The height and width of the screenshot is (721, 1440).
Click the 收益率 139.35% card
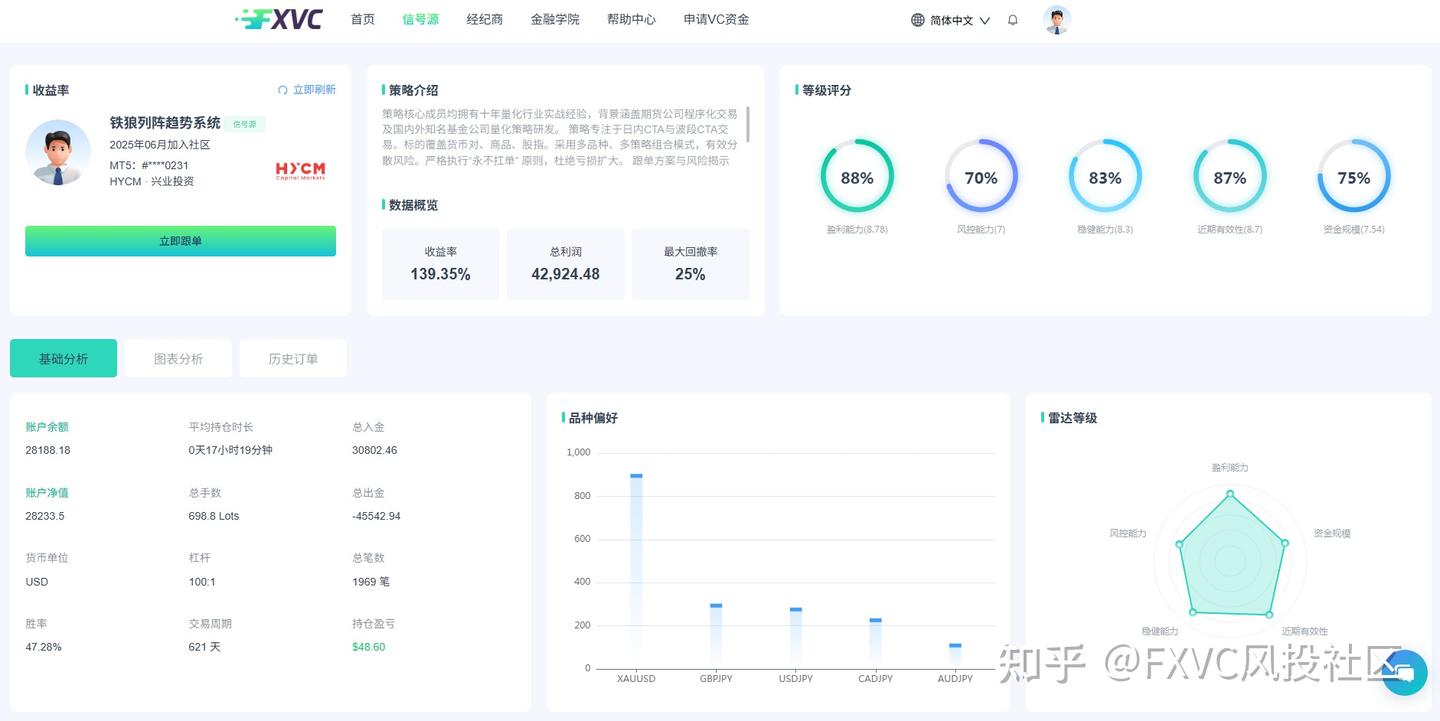[440, 264]
